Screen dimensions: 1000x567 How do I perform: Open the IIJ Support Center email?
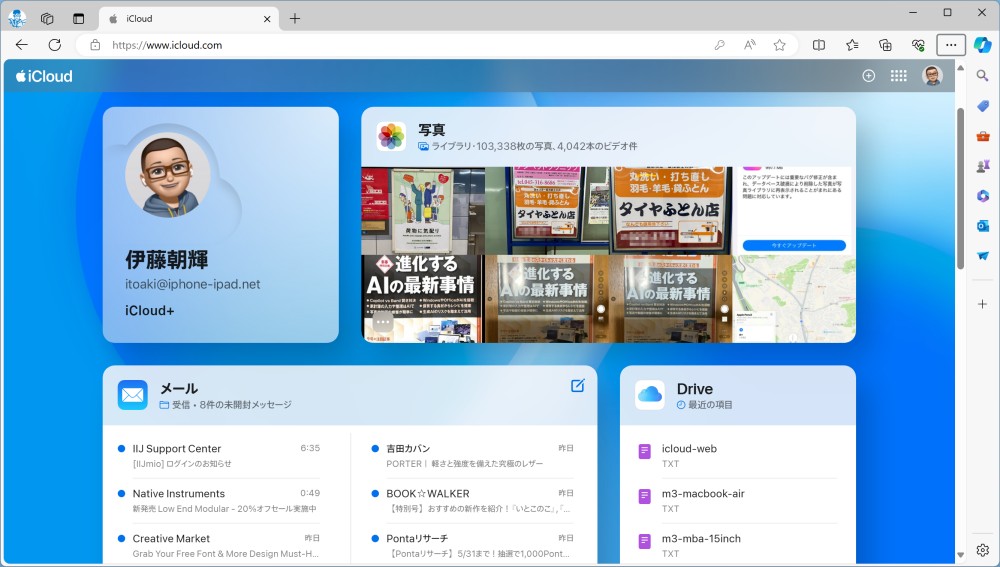pos(219,456)
